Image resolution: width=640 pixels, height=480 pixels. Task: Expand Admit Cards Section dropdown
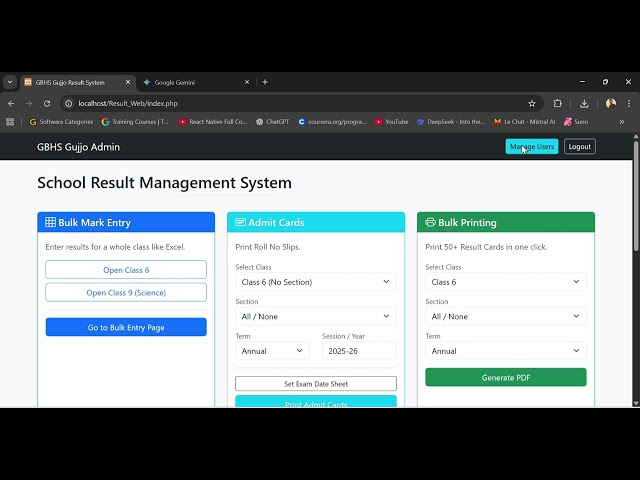(x=316, y=316)
